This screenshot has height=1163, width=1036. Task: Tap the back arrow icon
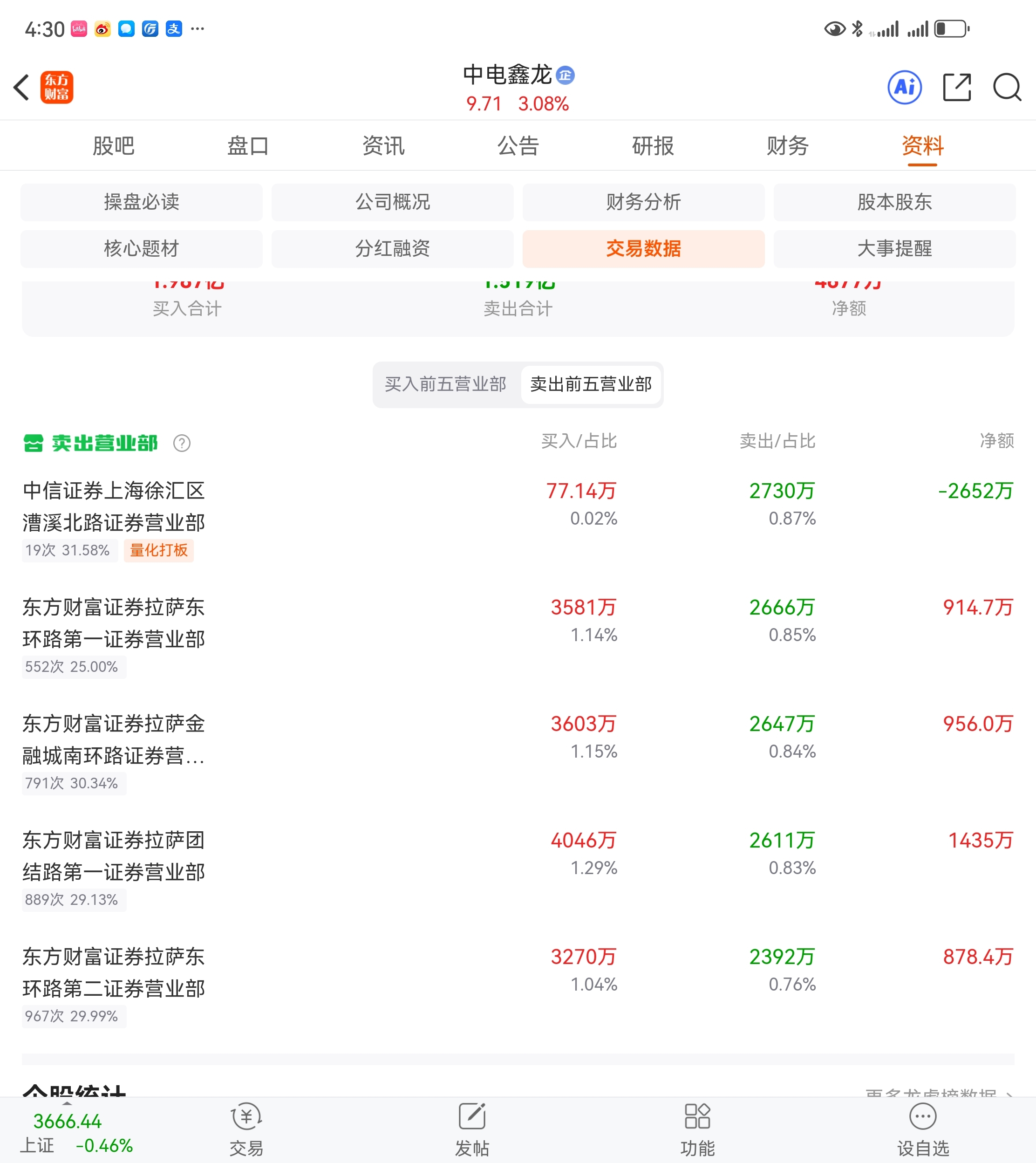[21, 88]
